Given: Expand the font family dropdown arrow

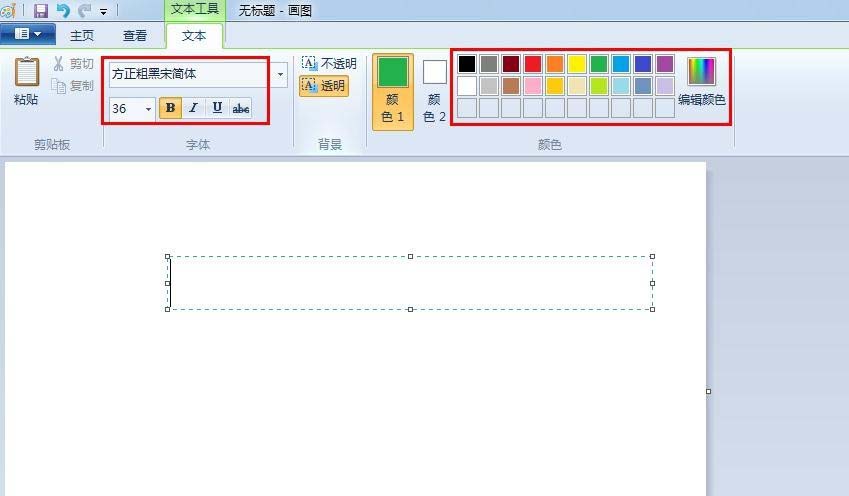Looking at the screenshot, I should pyautogui.click(x=280, y=74).
